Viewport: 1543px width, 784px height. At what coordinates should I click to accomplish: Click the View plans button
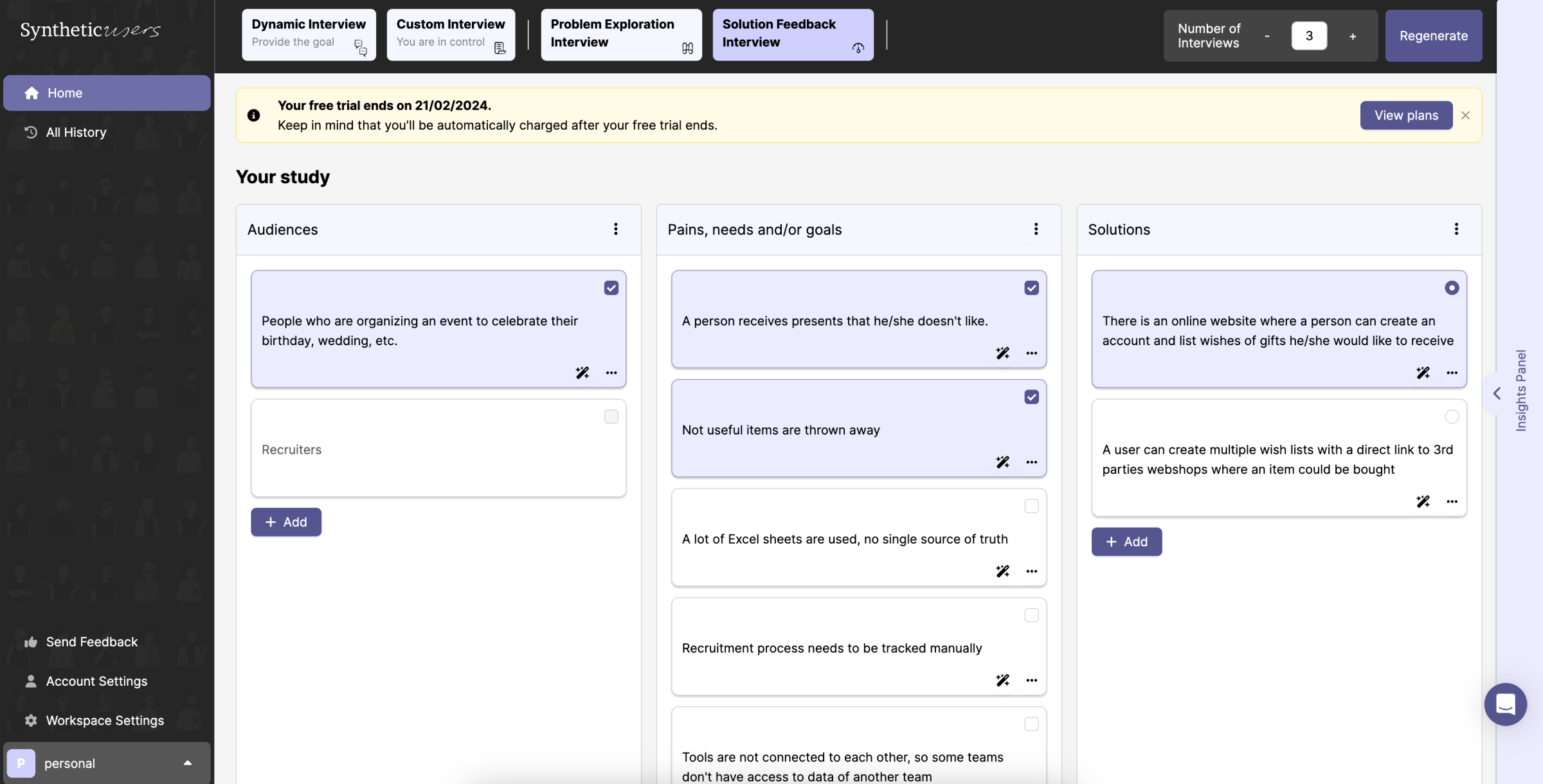[1405, 116]
